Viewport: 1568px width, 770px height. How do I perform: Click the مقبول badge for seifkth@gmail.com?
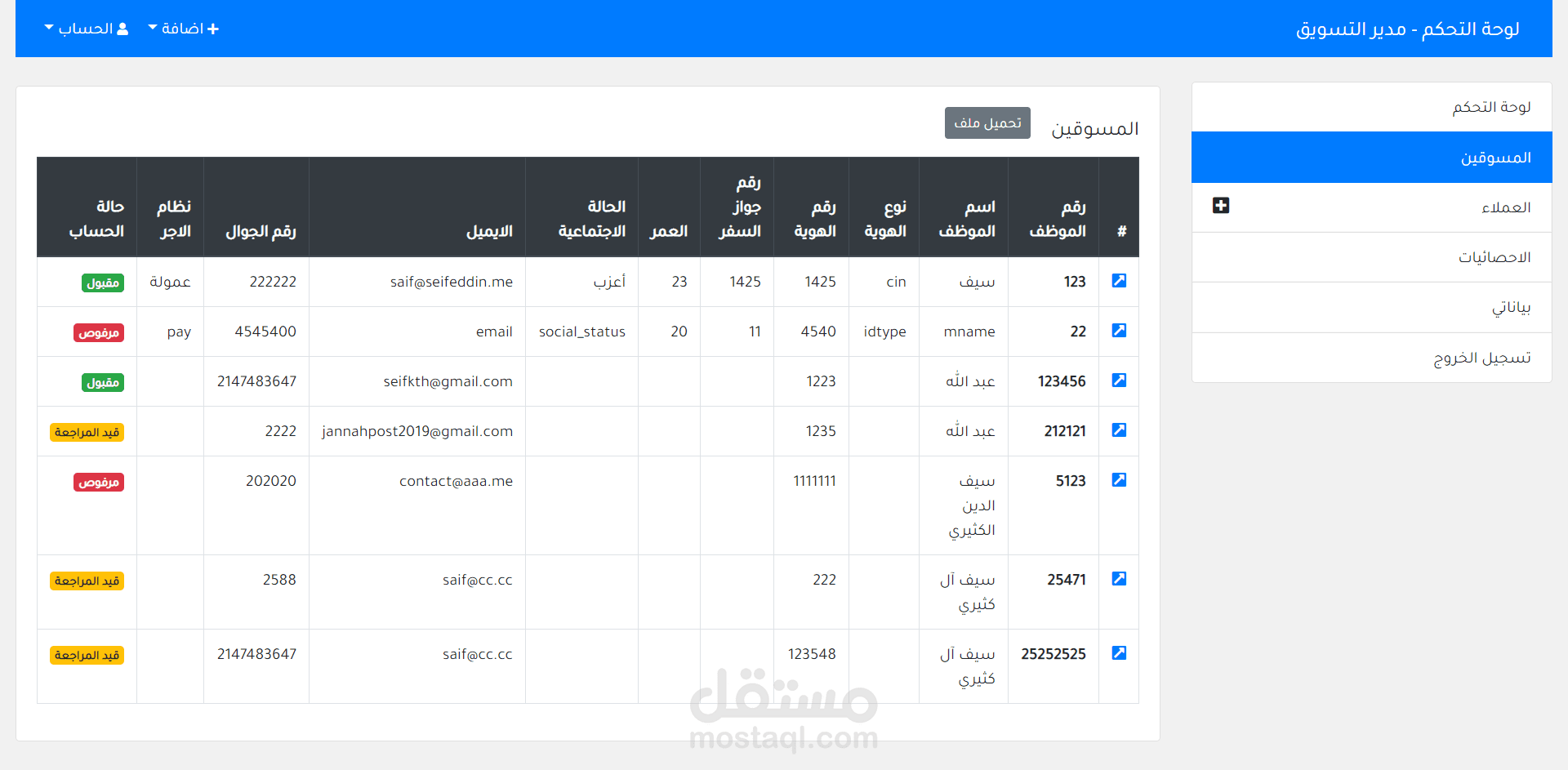[103, 382]
